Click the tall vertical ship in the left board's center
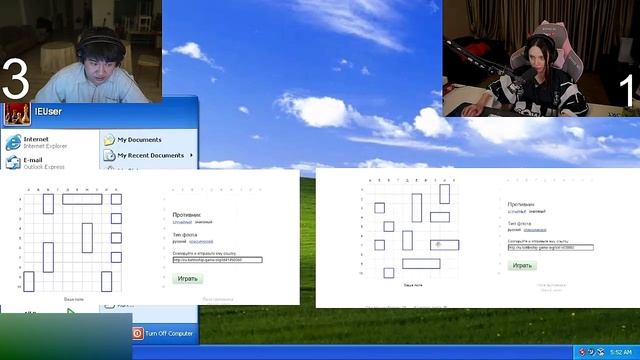The width and height of the screenshot is (640, 360). 87,238
